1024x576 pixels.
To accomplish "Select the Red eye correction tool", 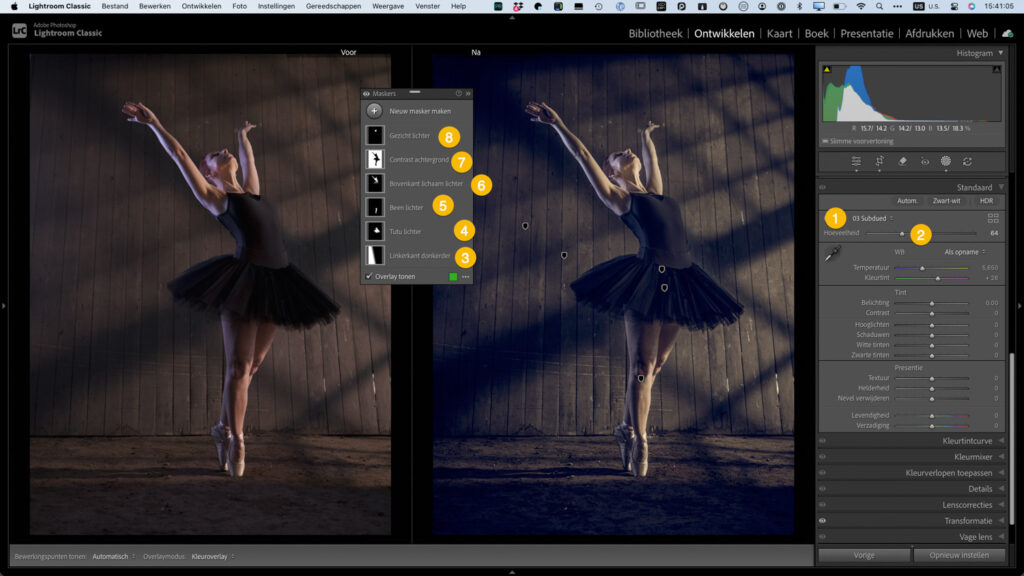I will 925,161.
